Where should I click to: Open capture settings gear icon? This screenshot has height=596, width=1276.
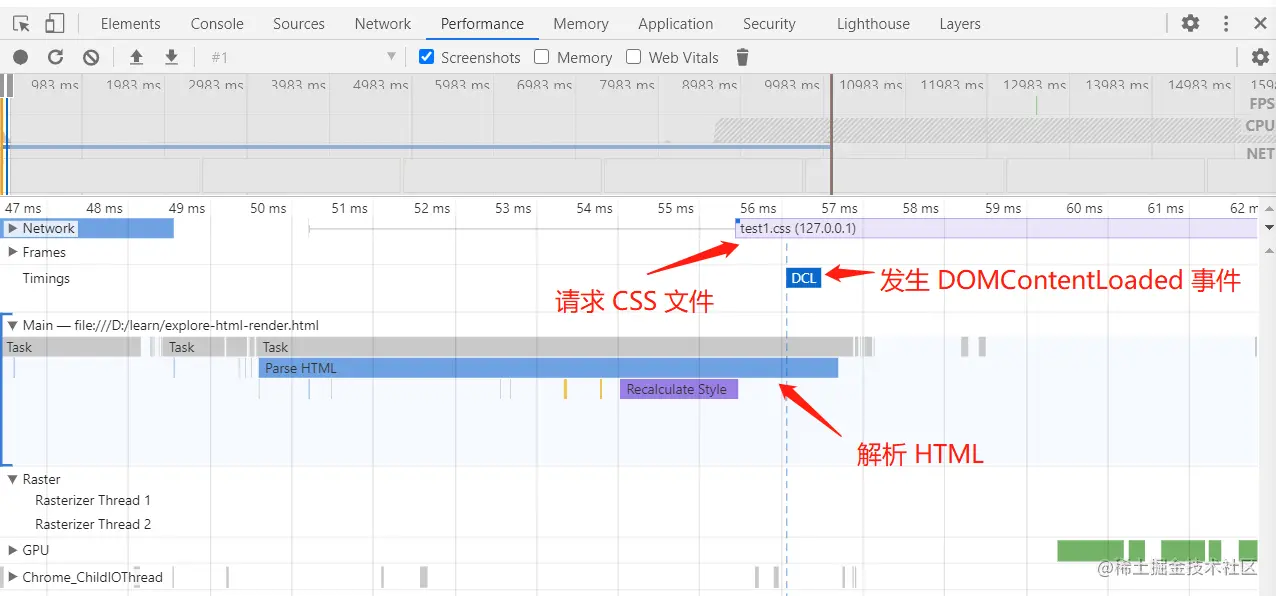pos(1260,57)
